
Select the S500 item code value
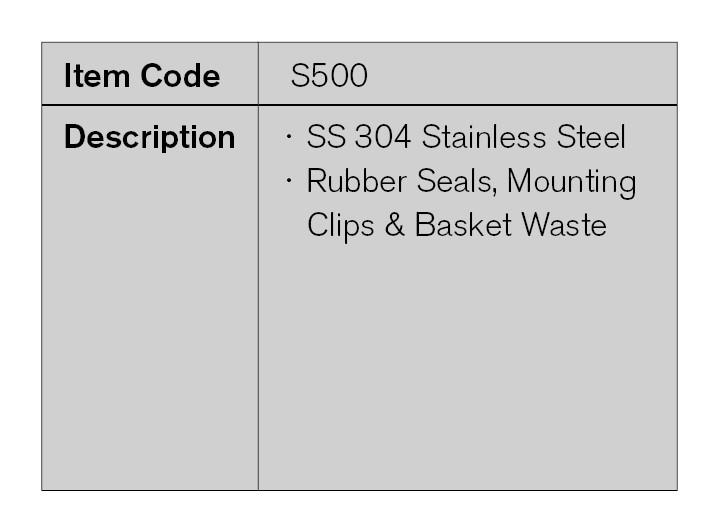point(329,76)
